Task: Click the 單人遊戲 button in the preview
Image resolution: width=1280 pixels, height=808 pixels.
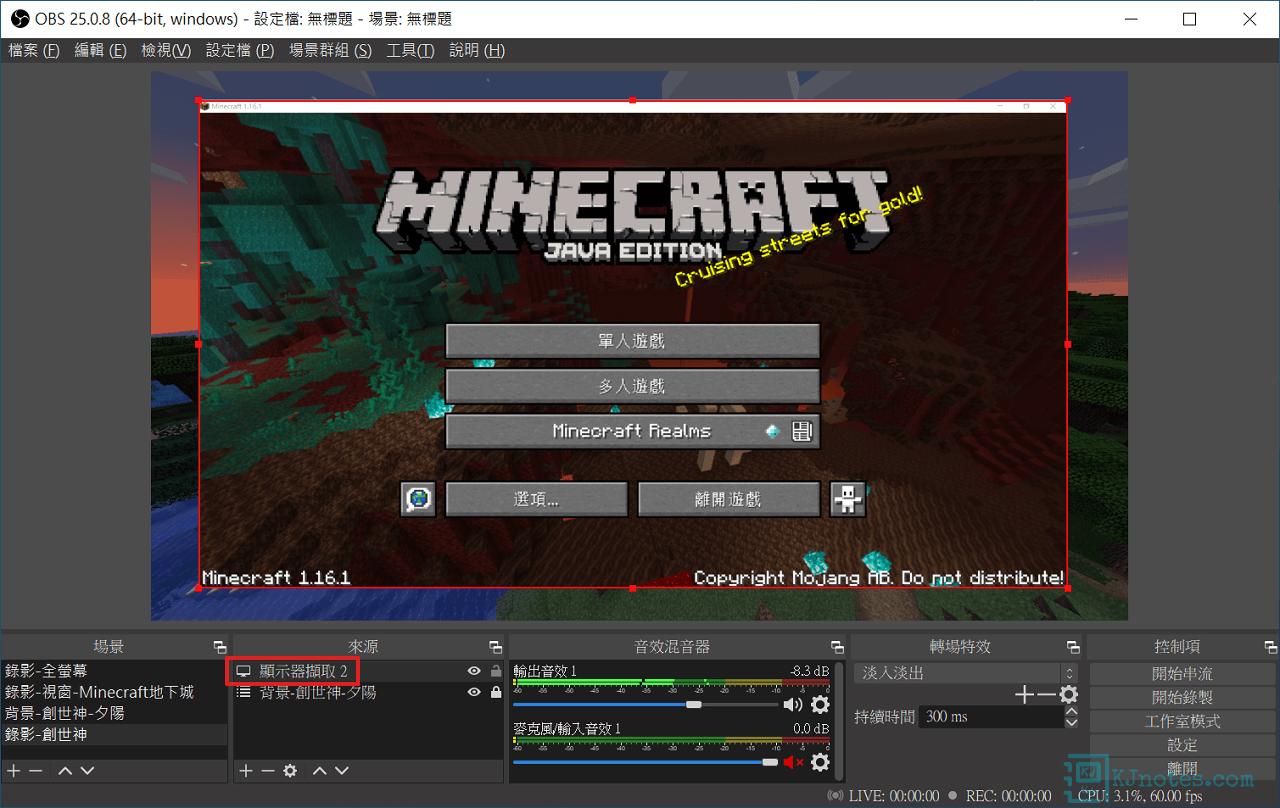Action: click(632, 341)
